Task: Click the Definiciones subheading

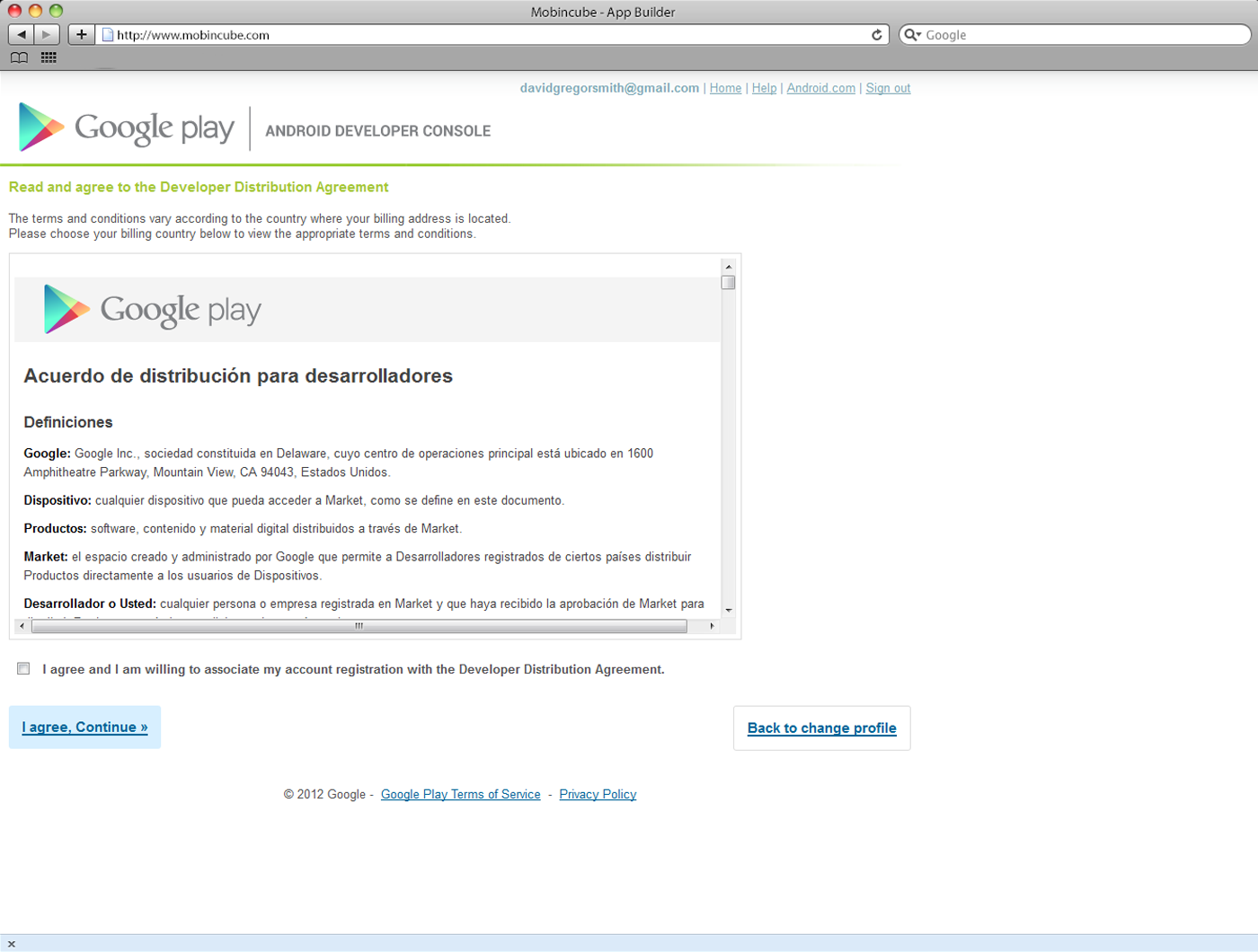Action: 68,422
